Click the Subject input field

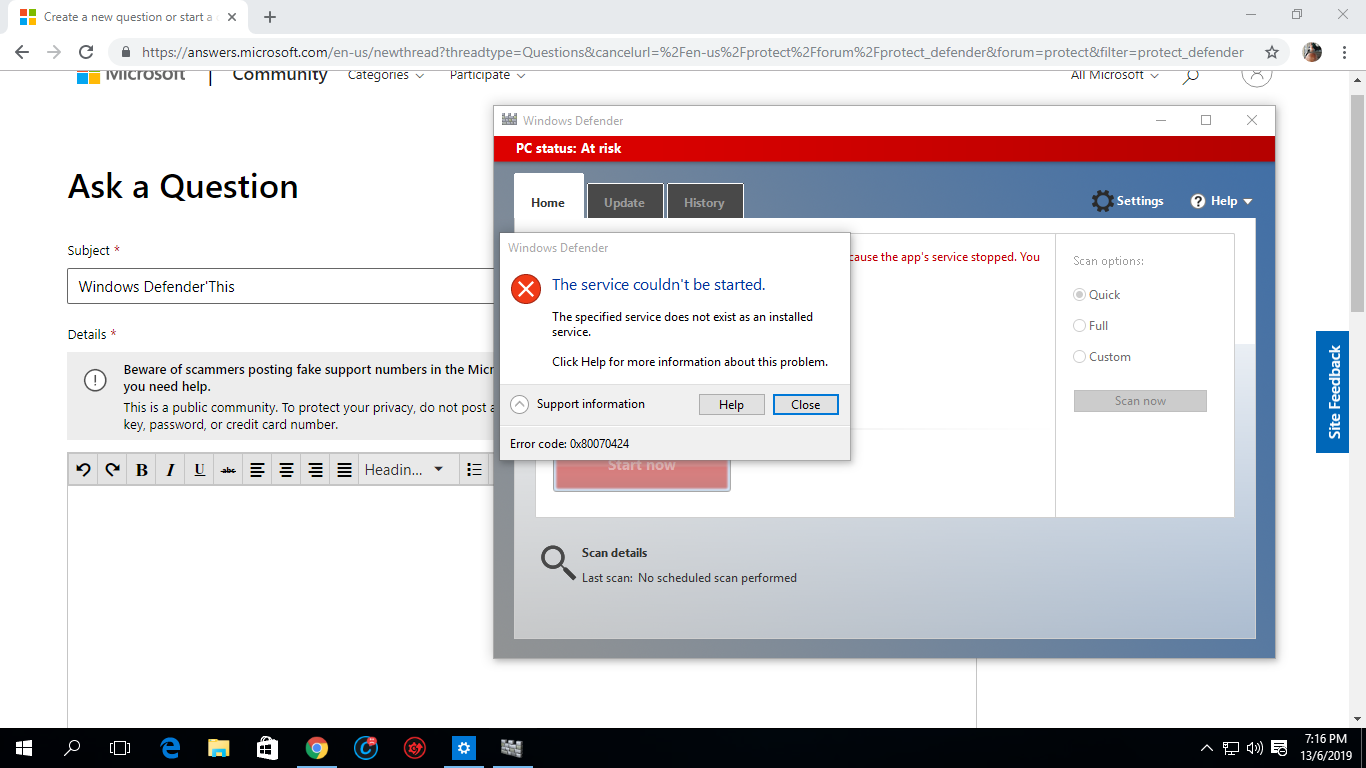(x=281, y=286)
